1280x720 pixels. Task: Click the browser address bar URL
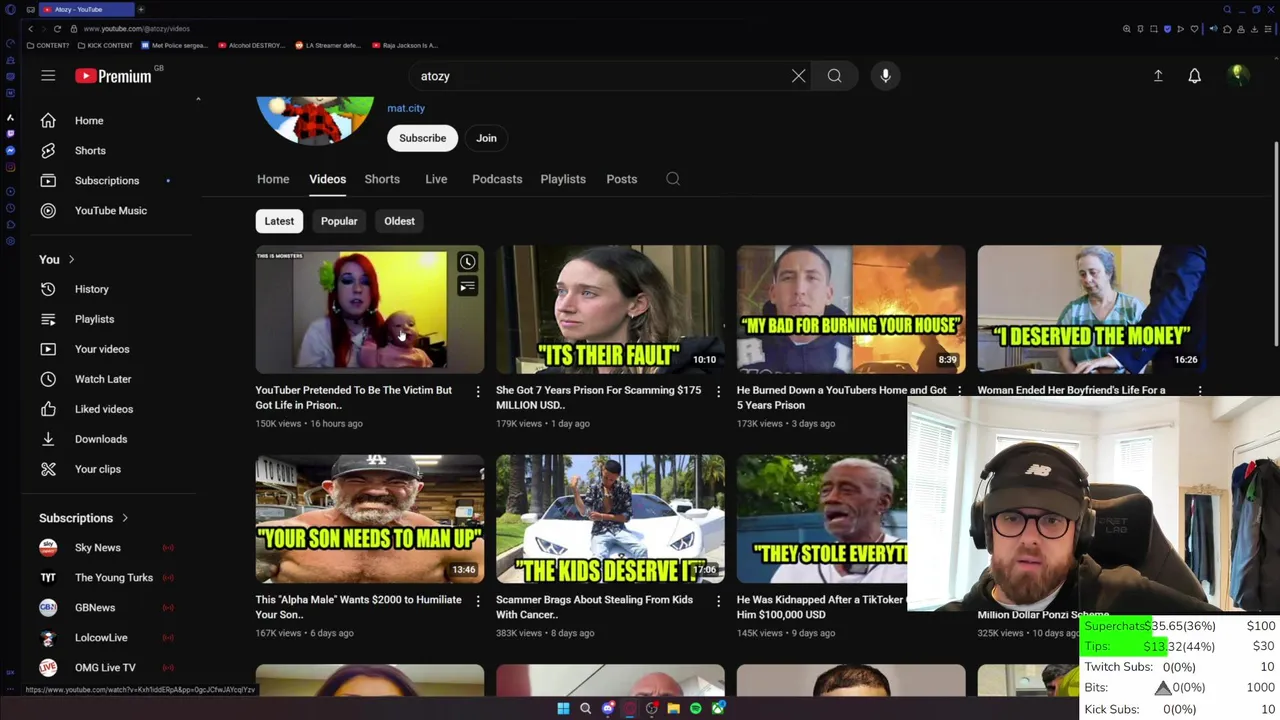point(136,29)
